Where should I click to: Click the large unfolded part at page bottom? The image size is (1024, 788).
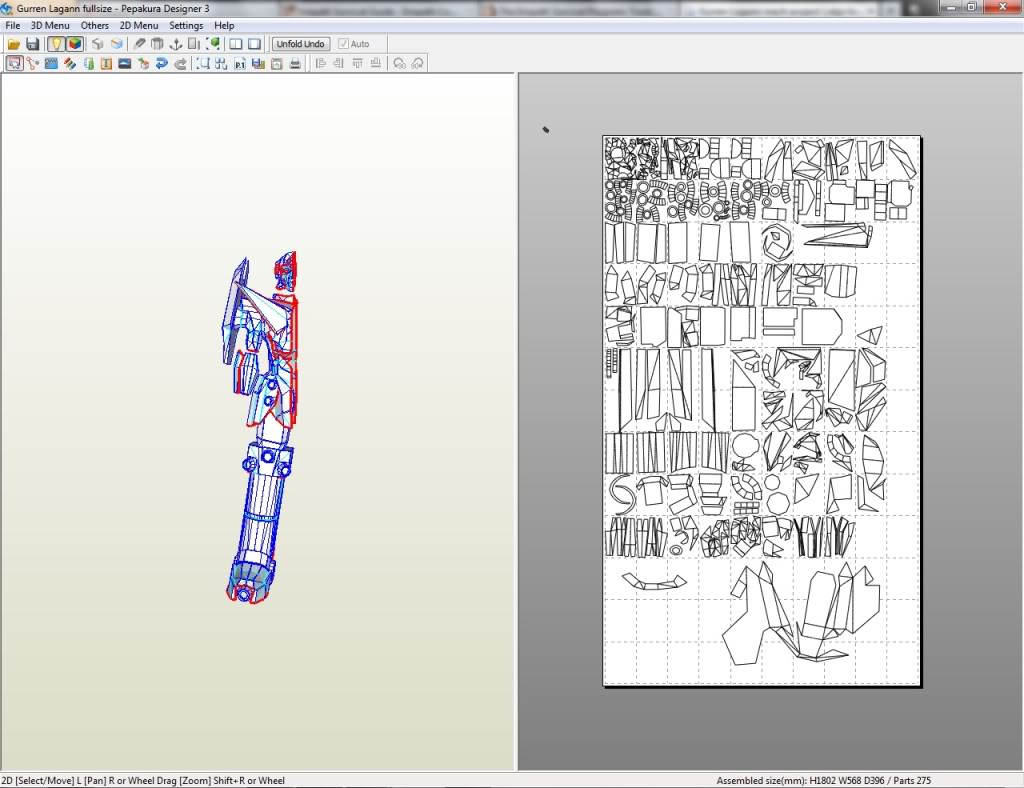click(x=801, y=614)
